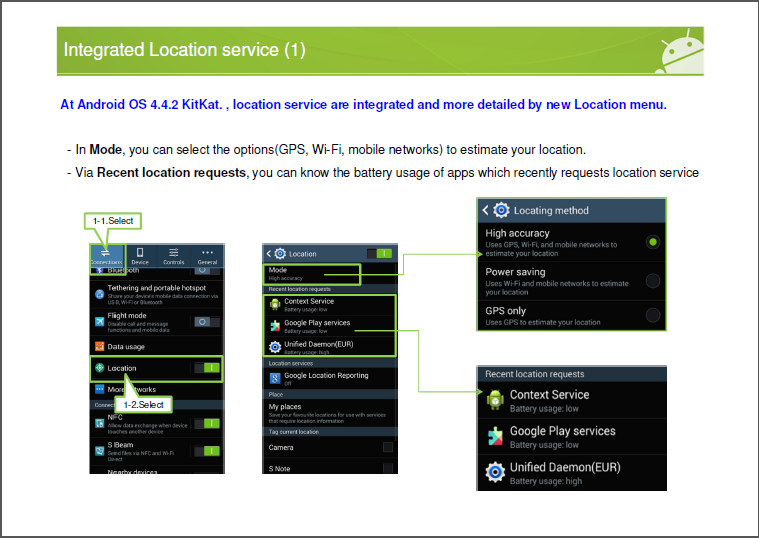Tap the back chevron in Locating method

(x=486, y=211)
